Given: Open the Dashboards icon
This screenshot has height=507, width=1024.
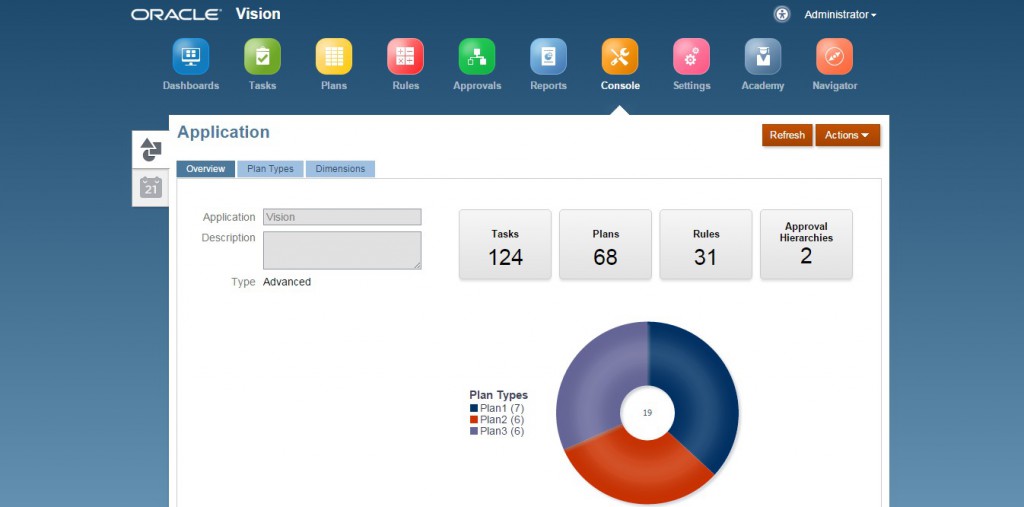Looking at the screenshot, I should pyautogui.click(x=191, y=56).
